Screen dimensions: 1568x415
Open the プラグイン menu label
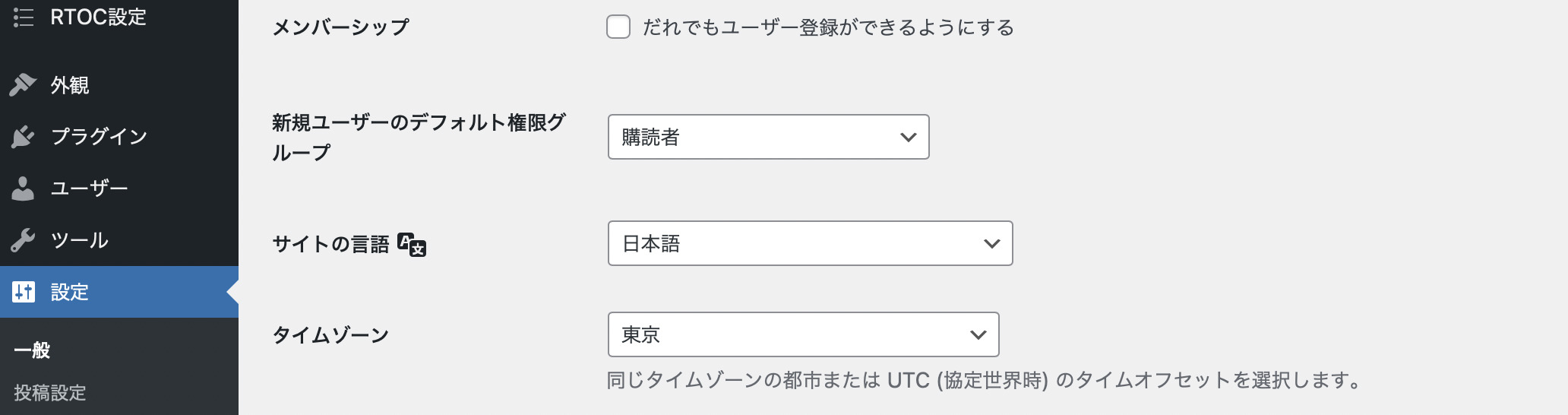(99, 137)
